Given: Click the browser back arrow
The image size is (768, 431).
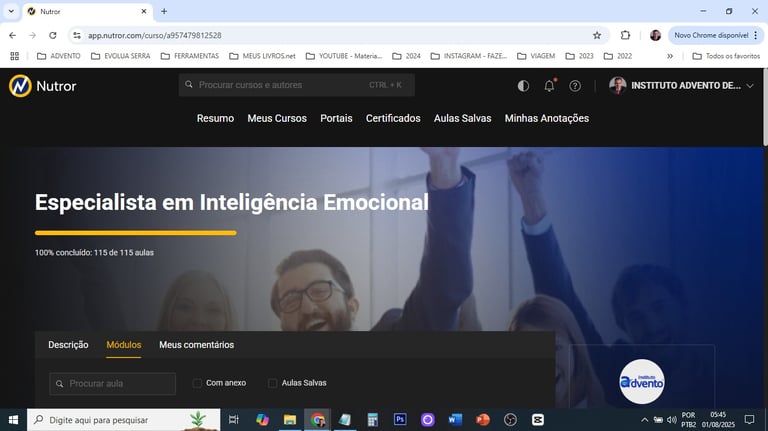Looking at the screenshot, I should click(x=13, y=35).
